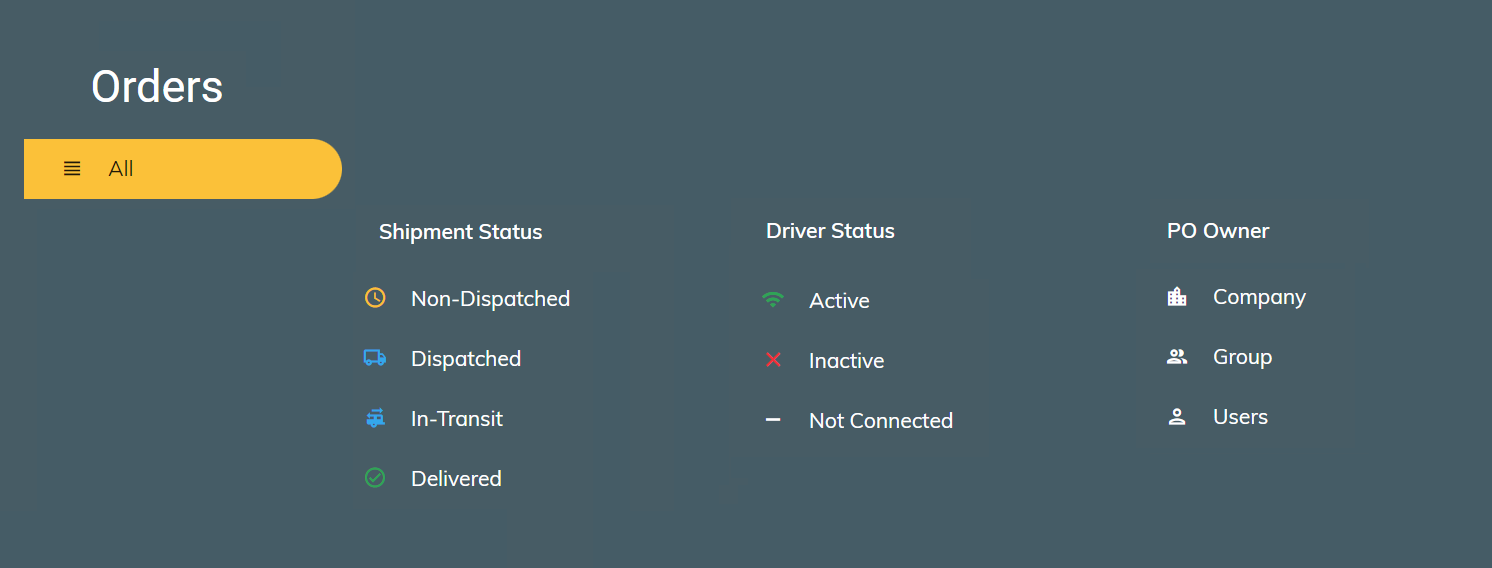Choose the Dispatched shipment filter
Screen dimensions: 1492x568
pyautogui.click(x=466, y=358)
